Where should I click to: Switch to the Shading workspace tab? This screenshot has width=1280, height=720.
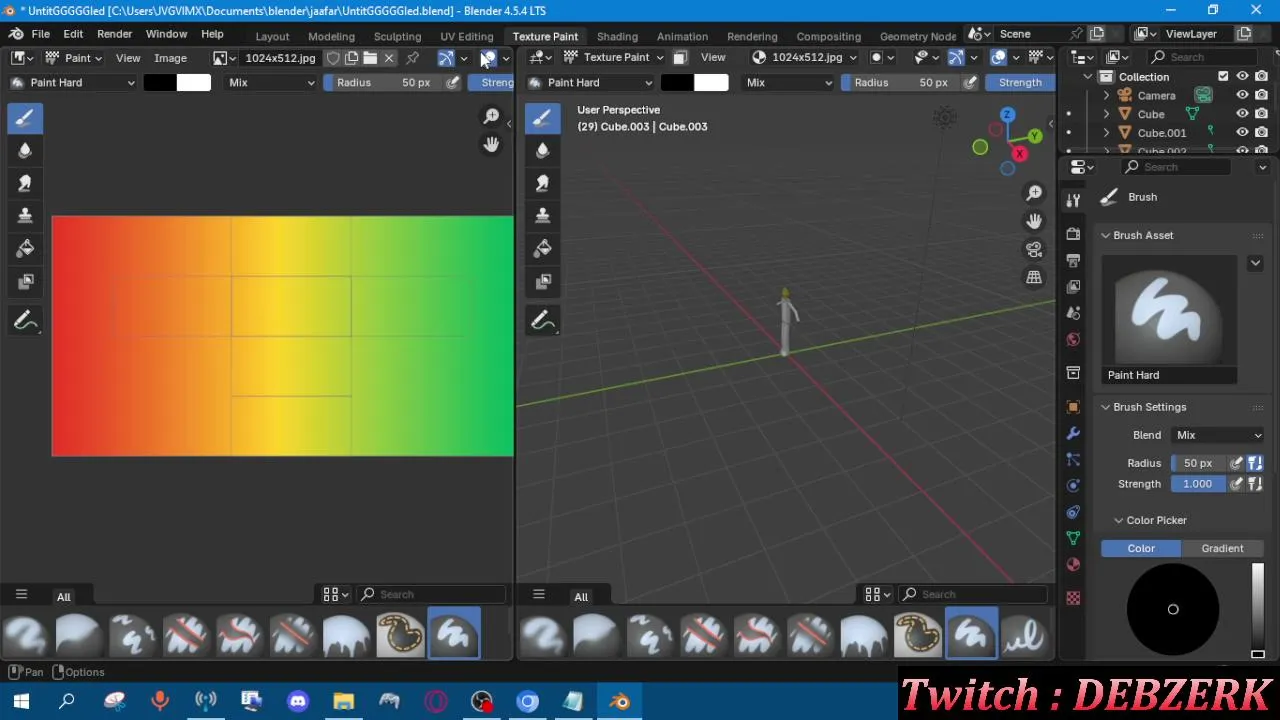[x=617, y=36]
